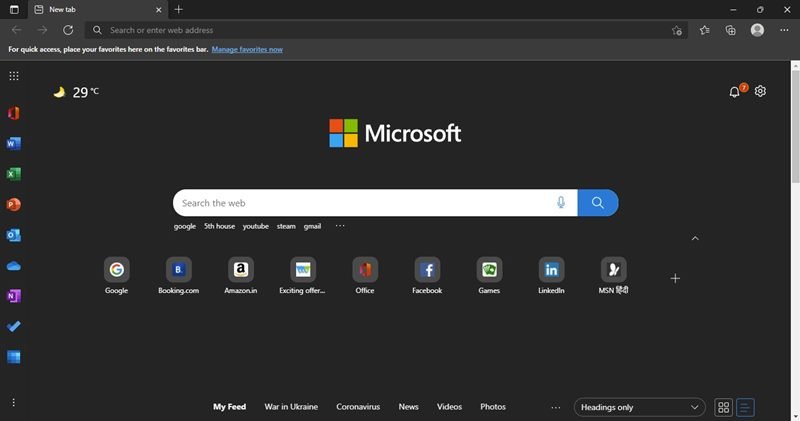Click the vertical page scrollbar
Viewport: 800px width, 421px height.
point(795,126)
